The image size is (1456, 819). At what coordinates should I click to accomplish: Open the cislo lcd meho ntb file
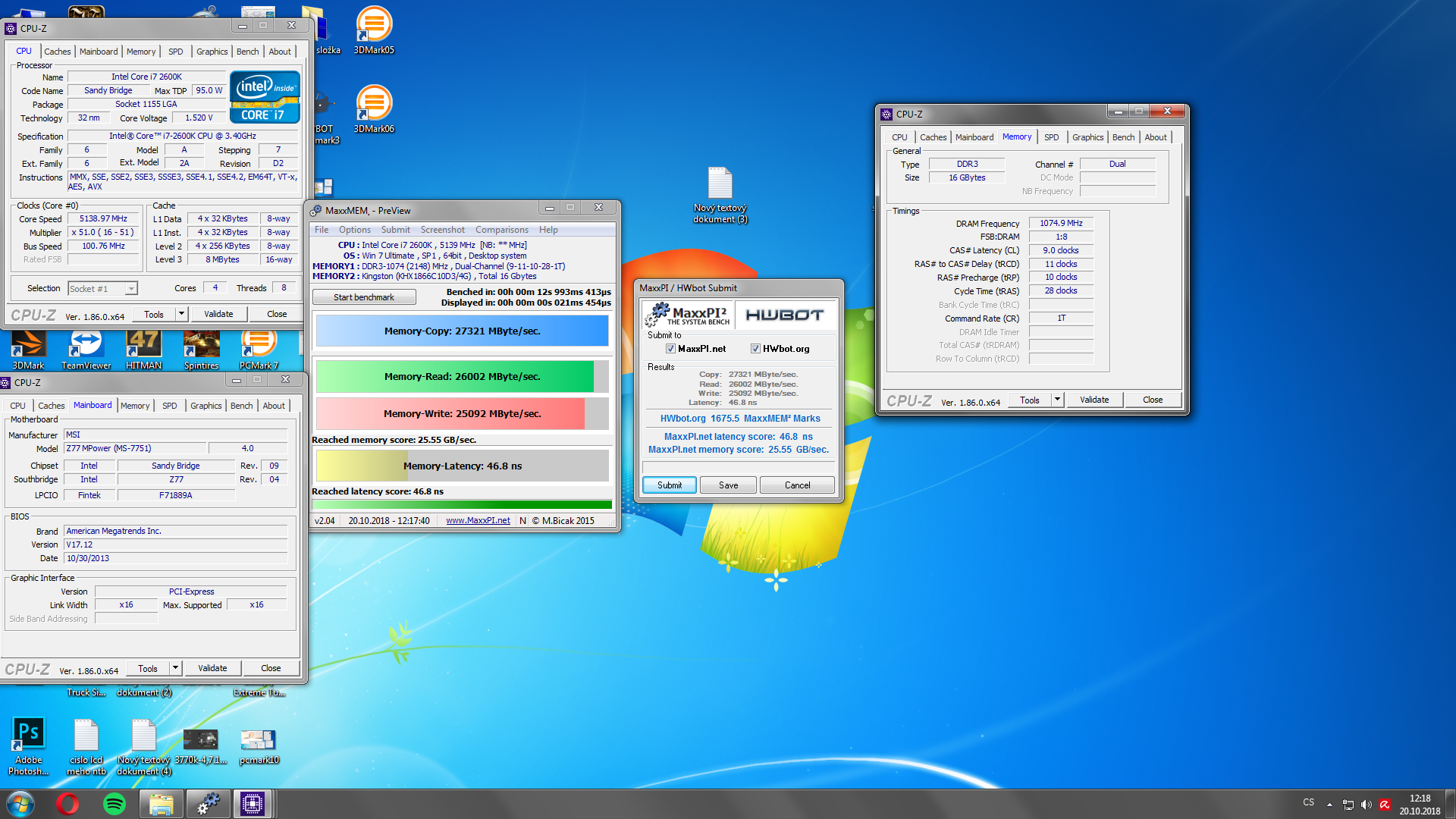click(86, 746)
